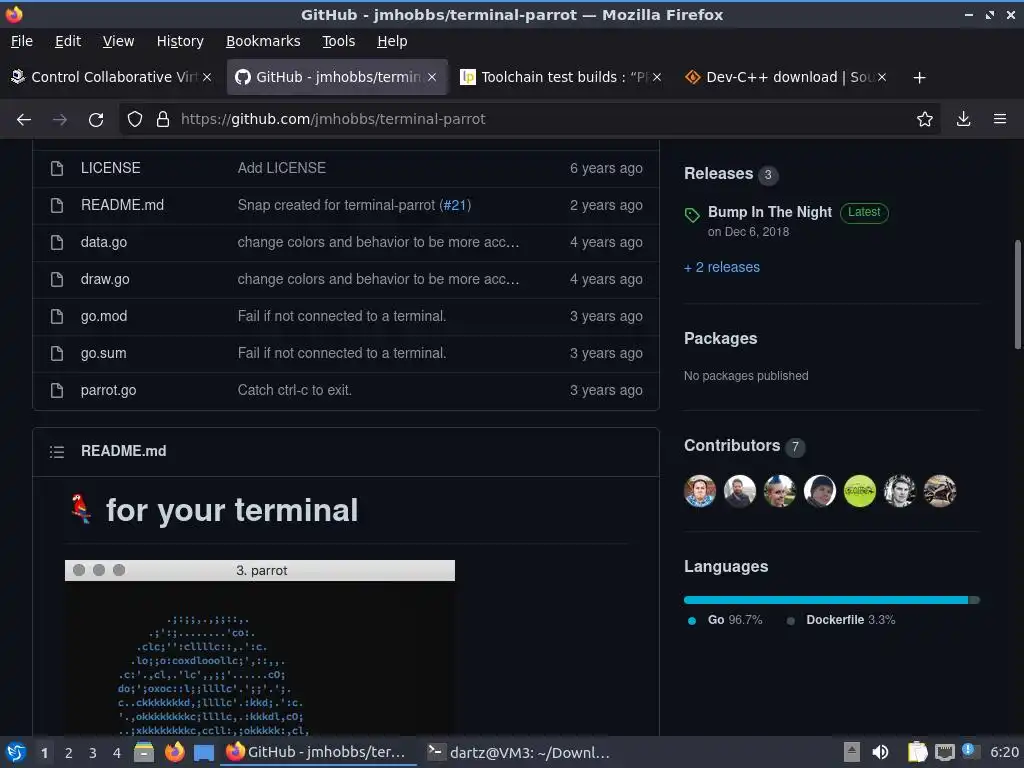Show the + 2 releases link
The image size is (1024, 768).
click(722, 267)
